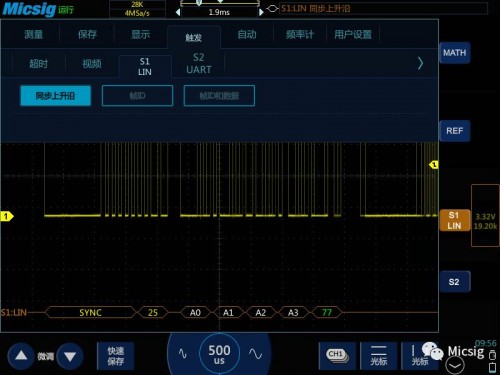Click channel 1 ground level marker
Viewport: 500px width, 375px height.
coord(7,216)
